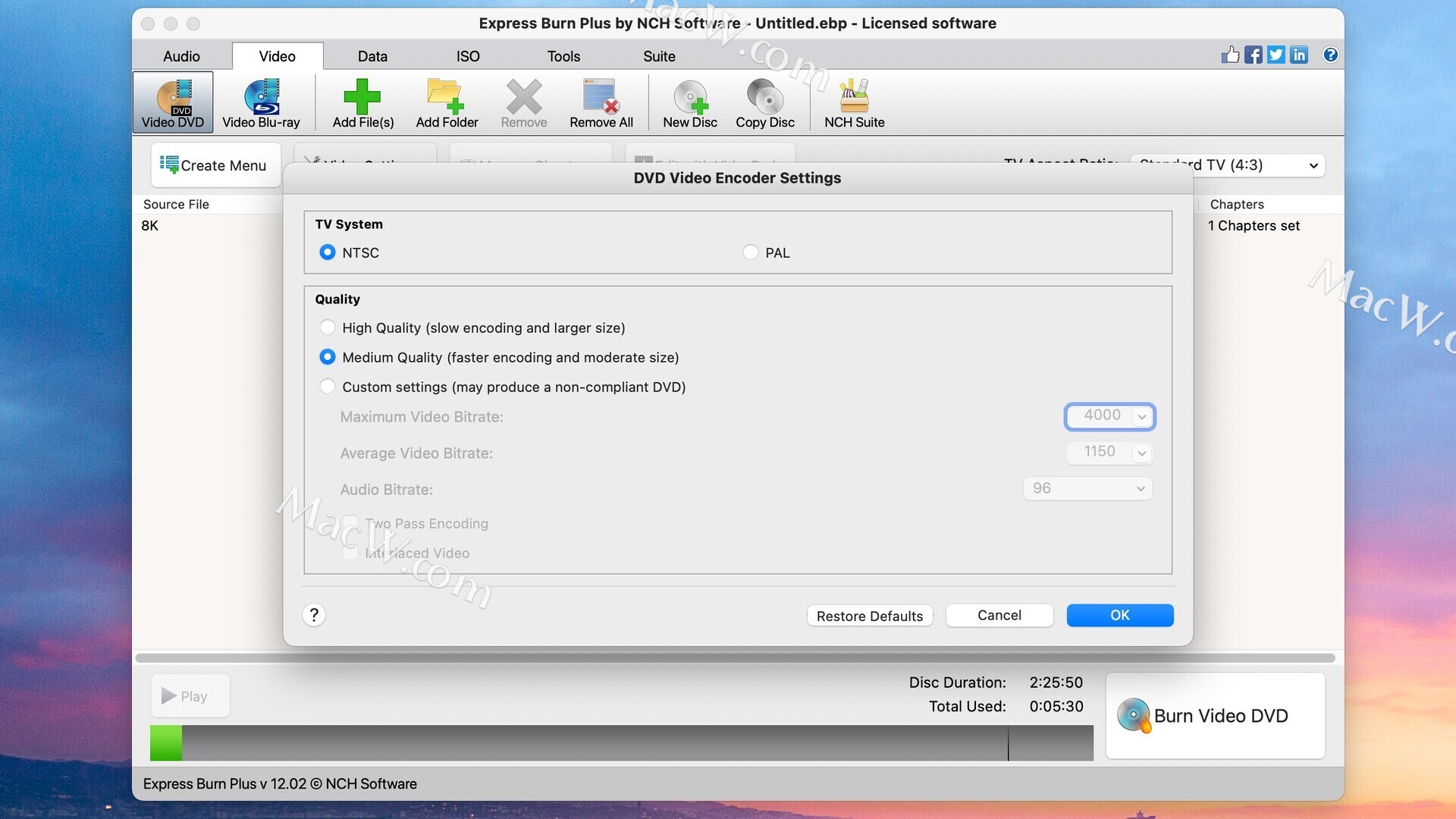Click the Copy Disc icon
This screenshot has height=819, width=1456.
point(764,102)
